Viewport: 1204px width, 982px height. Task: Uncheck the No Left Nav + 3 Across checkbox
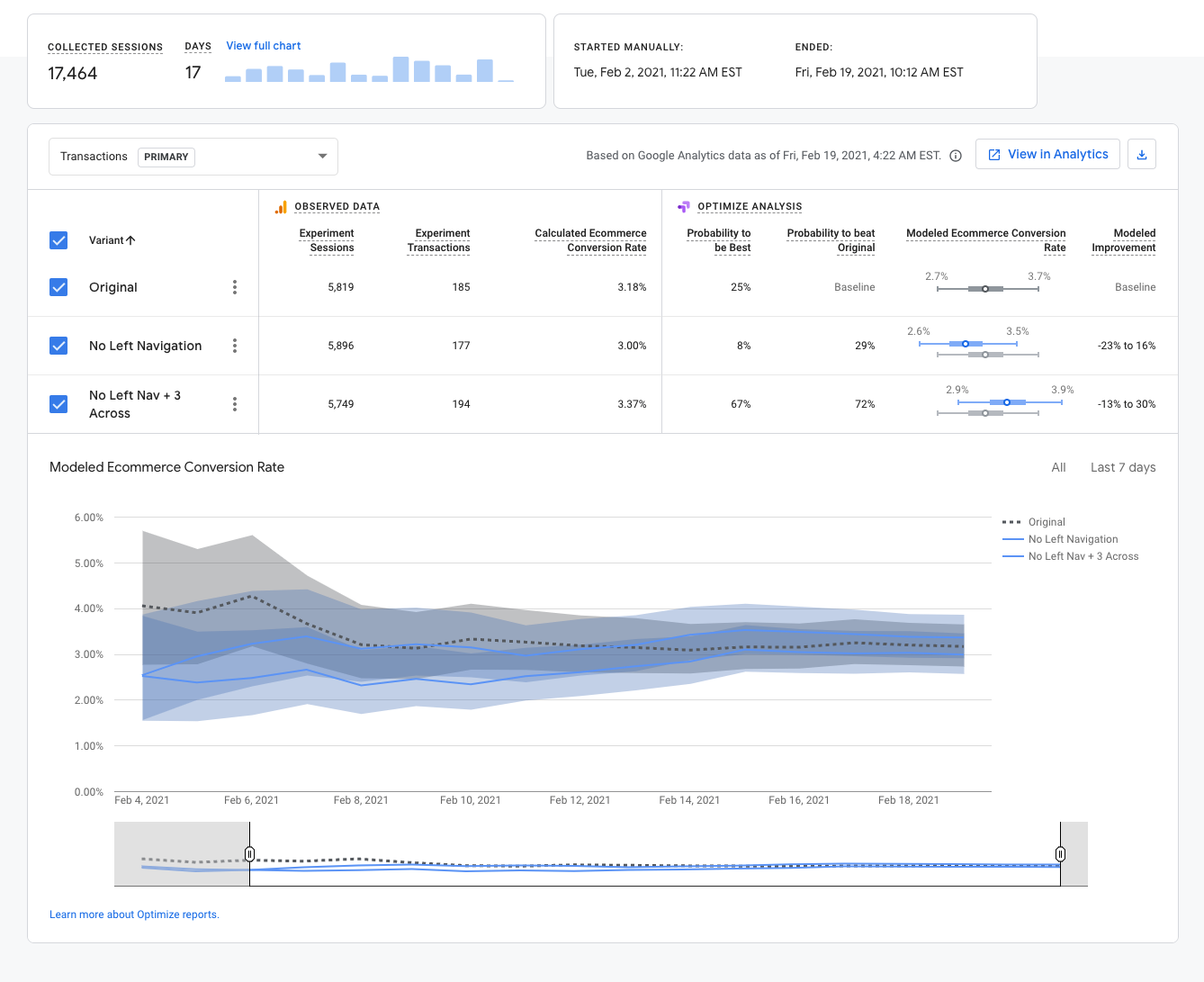coord(58,404)
